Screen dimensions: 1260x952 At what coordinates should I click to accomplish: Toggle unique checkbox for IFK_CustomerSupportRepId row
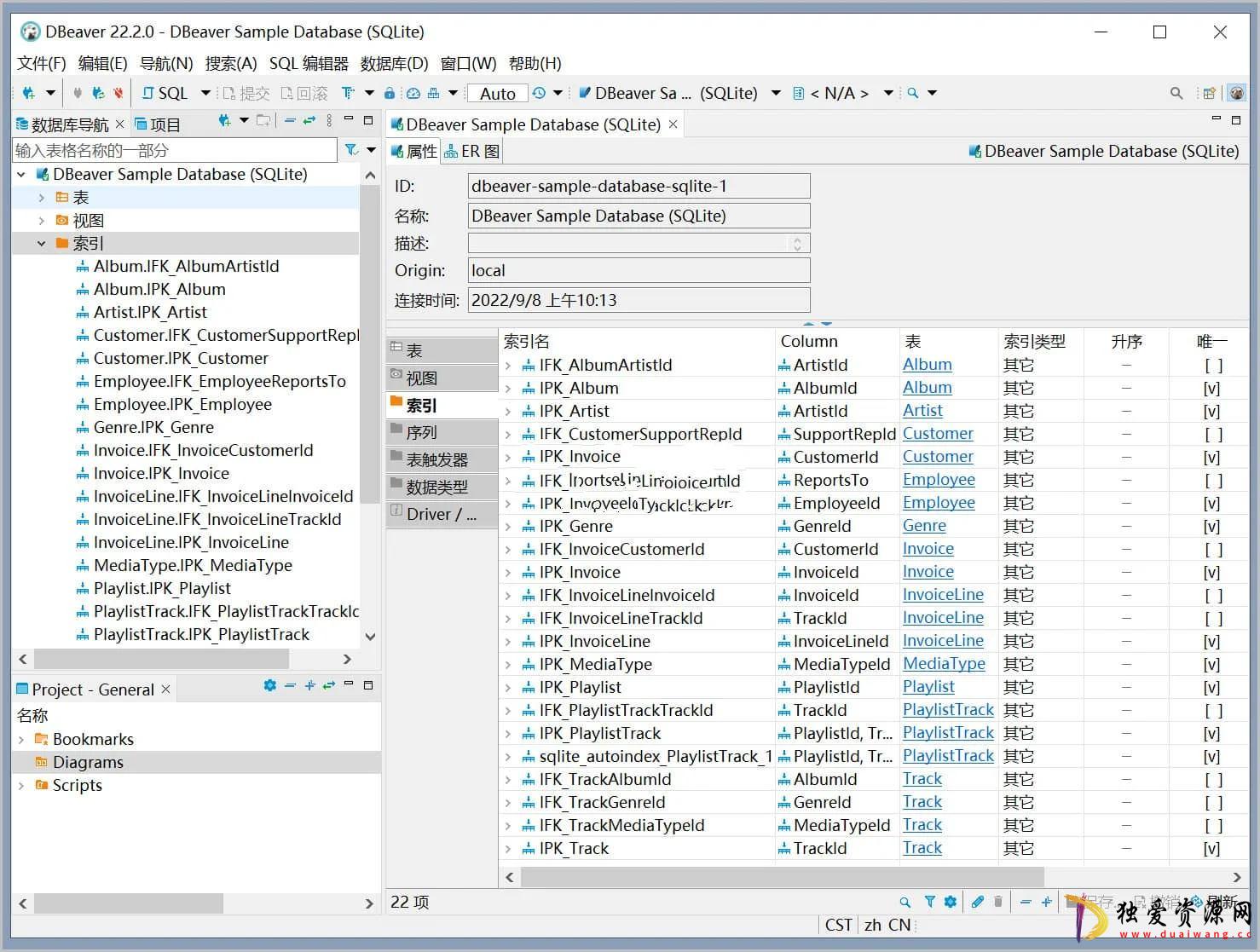1212,434
